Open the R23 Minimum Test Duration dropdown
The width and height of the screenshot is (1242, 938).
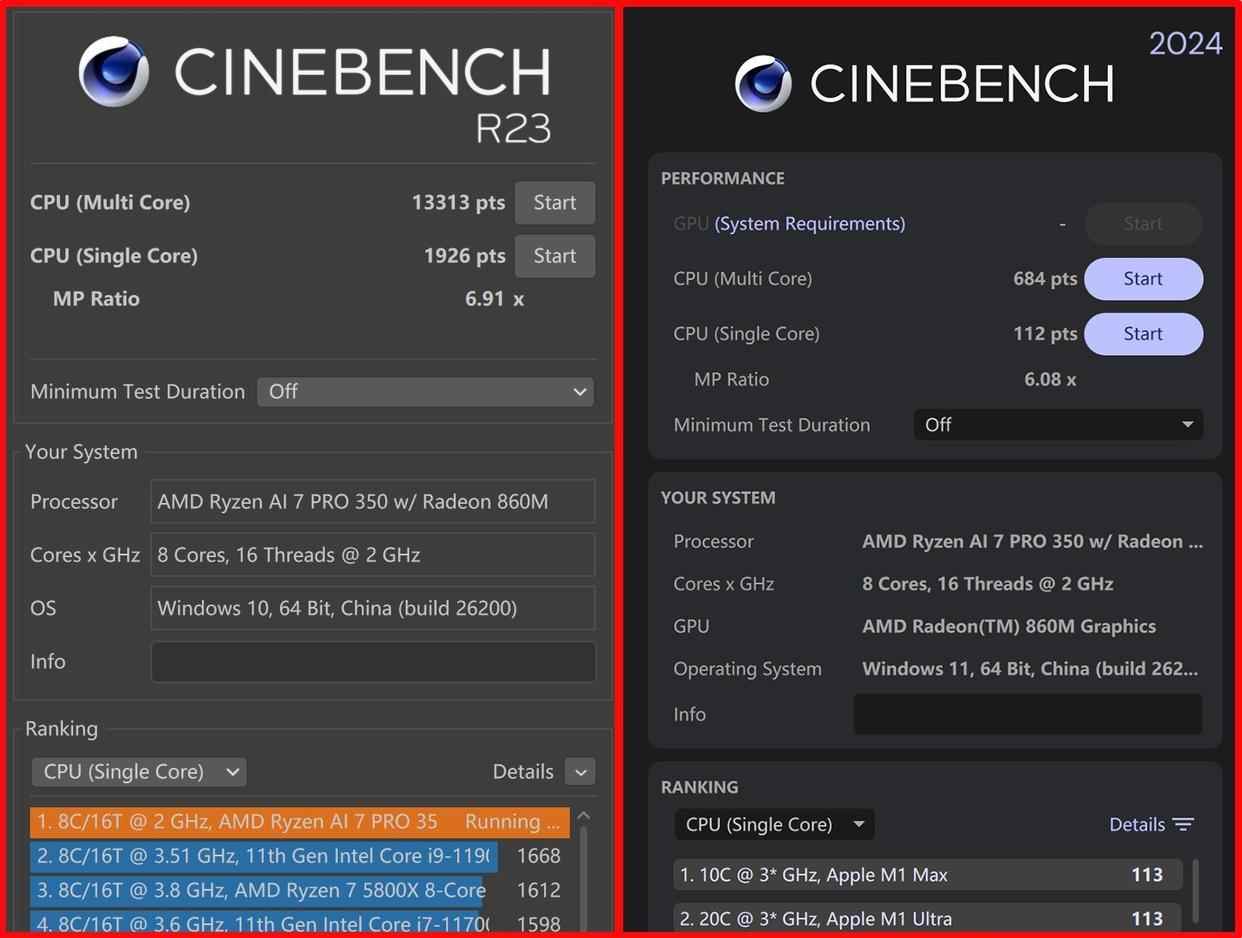click(x=426, y=392)
